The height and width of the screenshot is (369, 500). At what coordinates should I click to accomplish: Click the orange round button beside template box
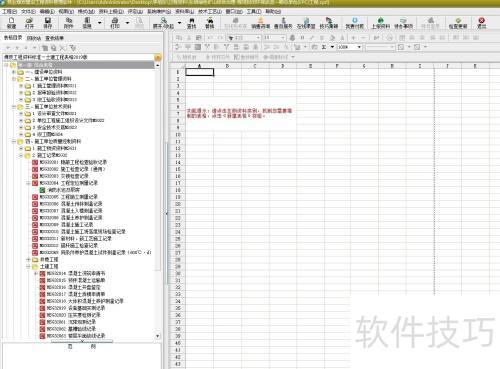tap(158, 58)
